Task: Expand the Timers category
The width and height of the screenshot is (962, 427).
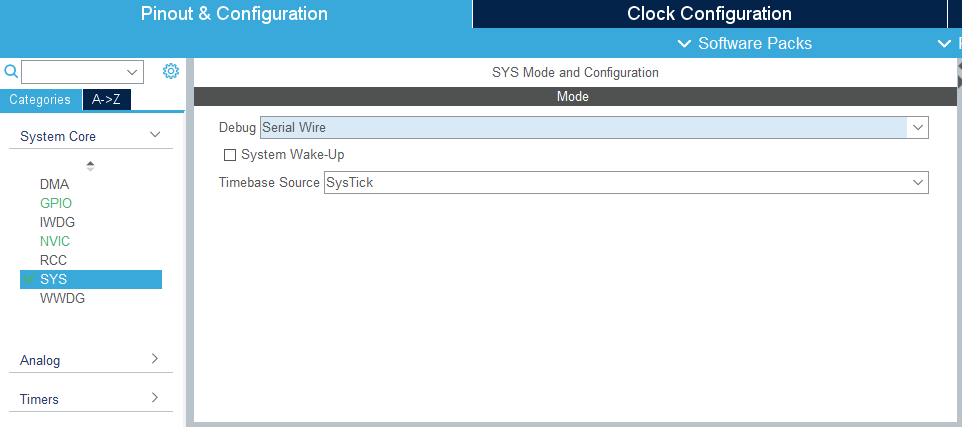Action: pos(155,398)
